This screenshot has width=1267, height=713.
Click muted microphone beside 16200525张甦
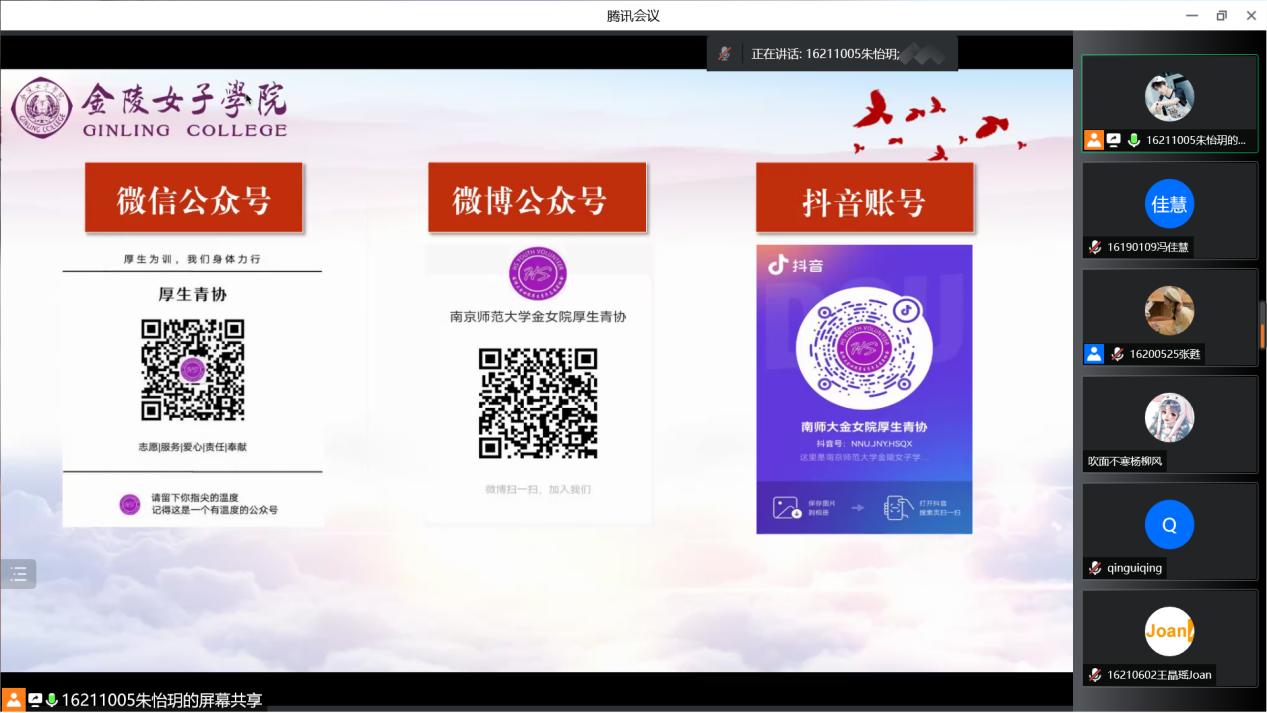tap(1117, 354)
